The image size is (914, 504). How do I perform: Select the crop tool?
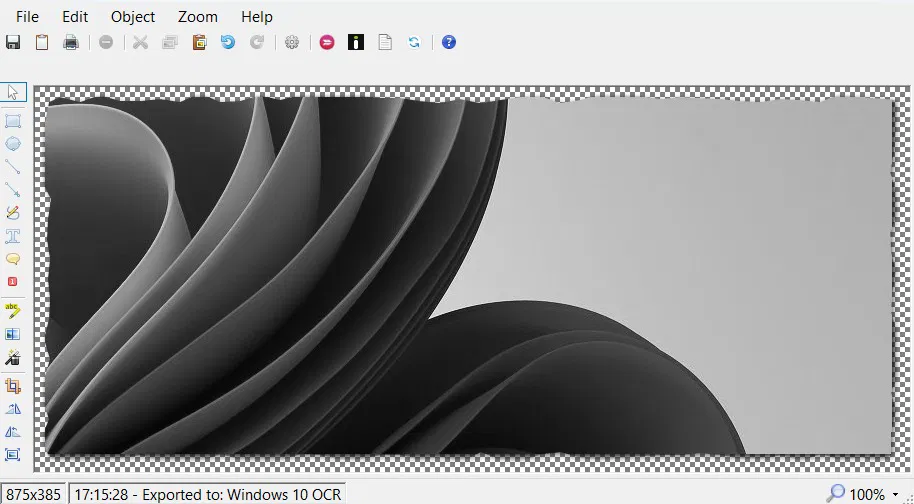pos(13,386)
